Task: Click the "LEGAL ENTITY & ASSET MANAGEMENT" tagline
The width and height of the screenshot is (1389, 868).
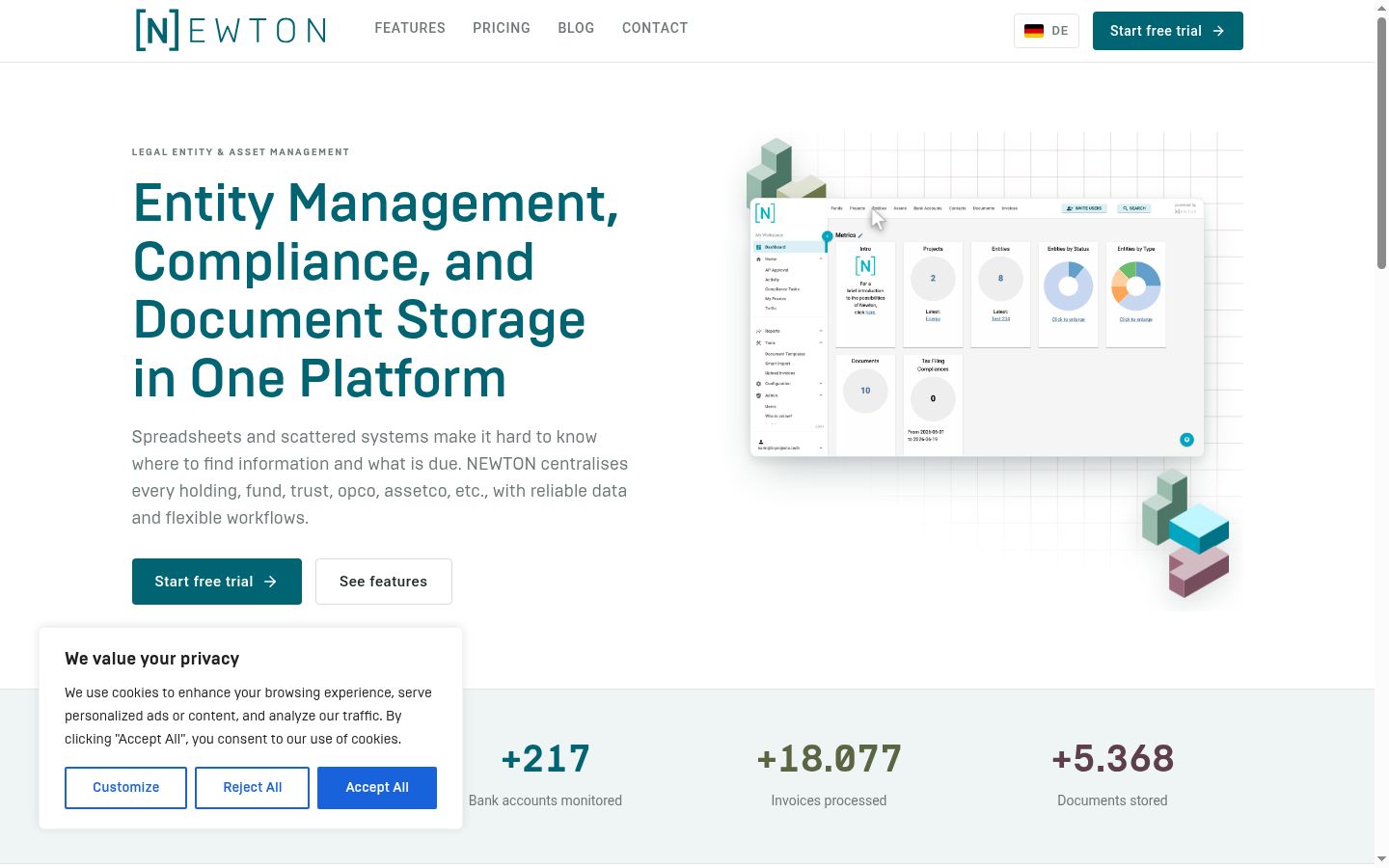Action: [x=241, y=152]
